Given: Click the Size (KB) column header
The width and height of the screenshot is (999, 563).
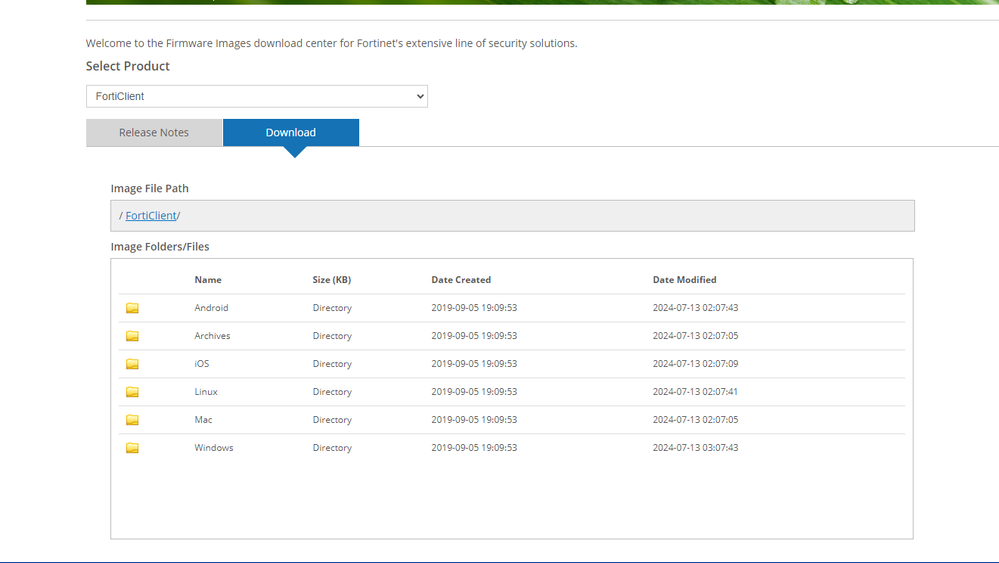Looking at the screenshot, I should coord(331,280).
